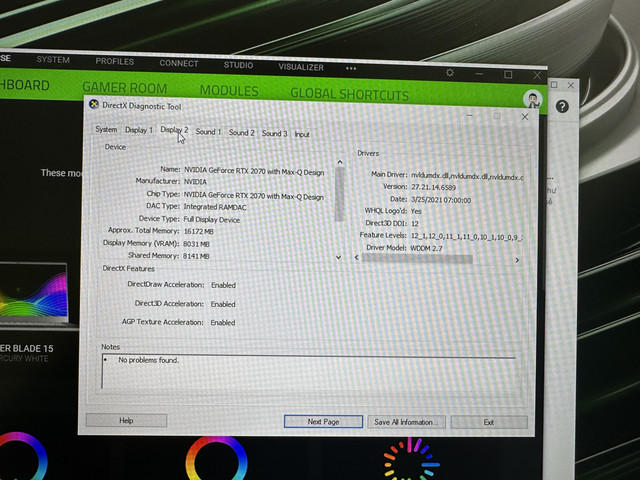This screenshot has height=480, width=640.
Task: Open the System tab in DirectX Diagnostic Tool
Action: [106, 129]
